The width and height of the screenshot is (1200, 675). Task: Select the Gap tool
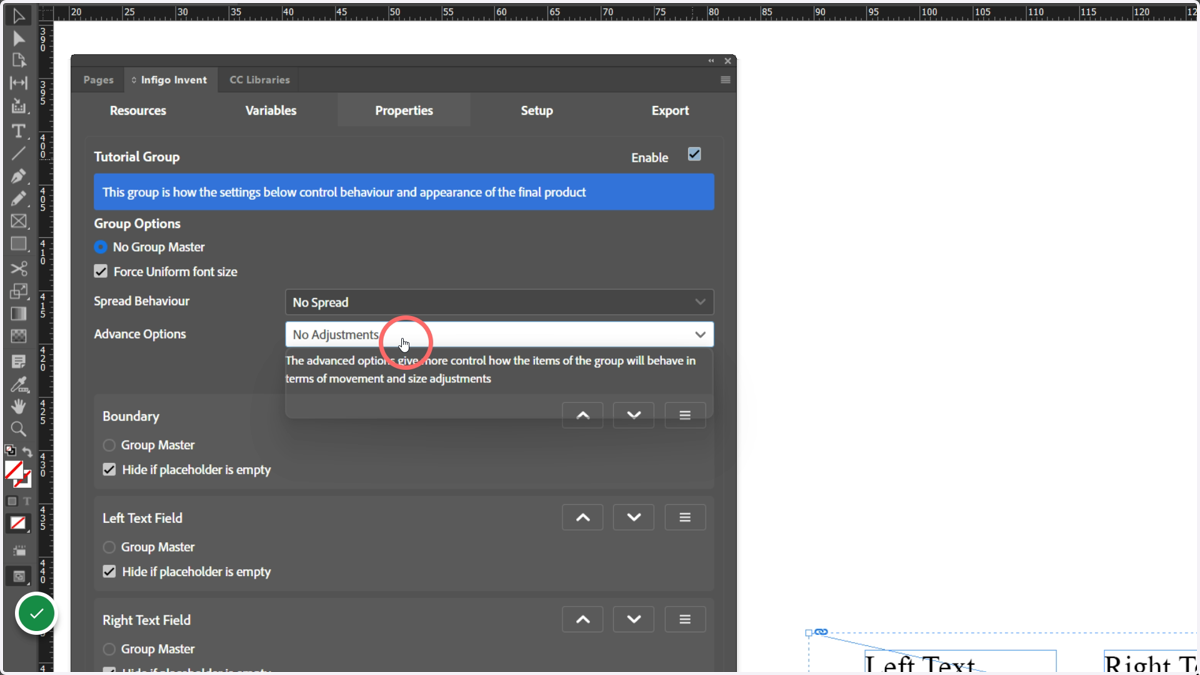click(18, 83)
